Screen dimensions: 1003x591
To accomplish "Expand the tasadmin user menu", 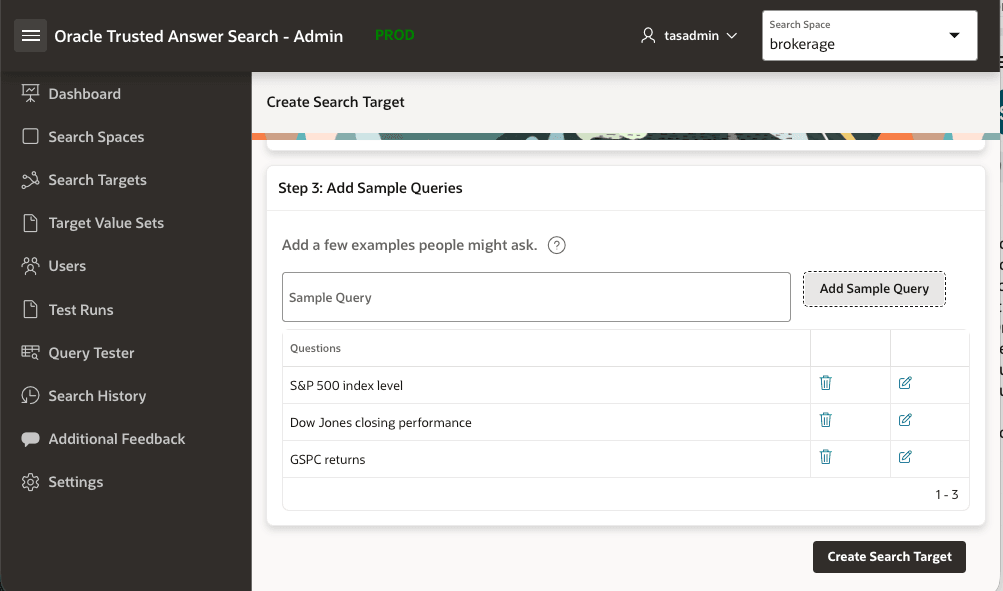I will coord(690,35).
